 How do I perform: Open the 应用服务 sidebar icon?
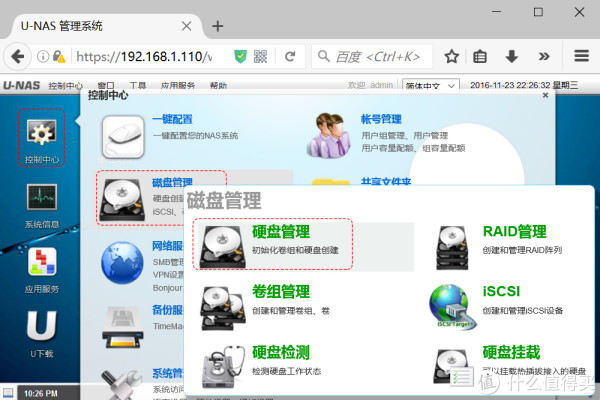coord(42,262)
